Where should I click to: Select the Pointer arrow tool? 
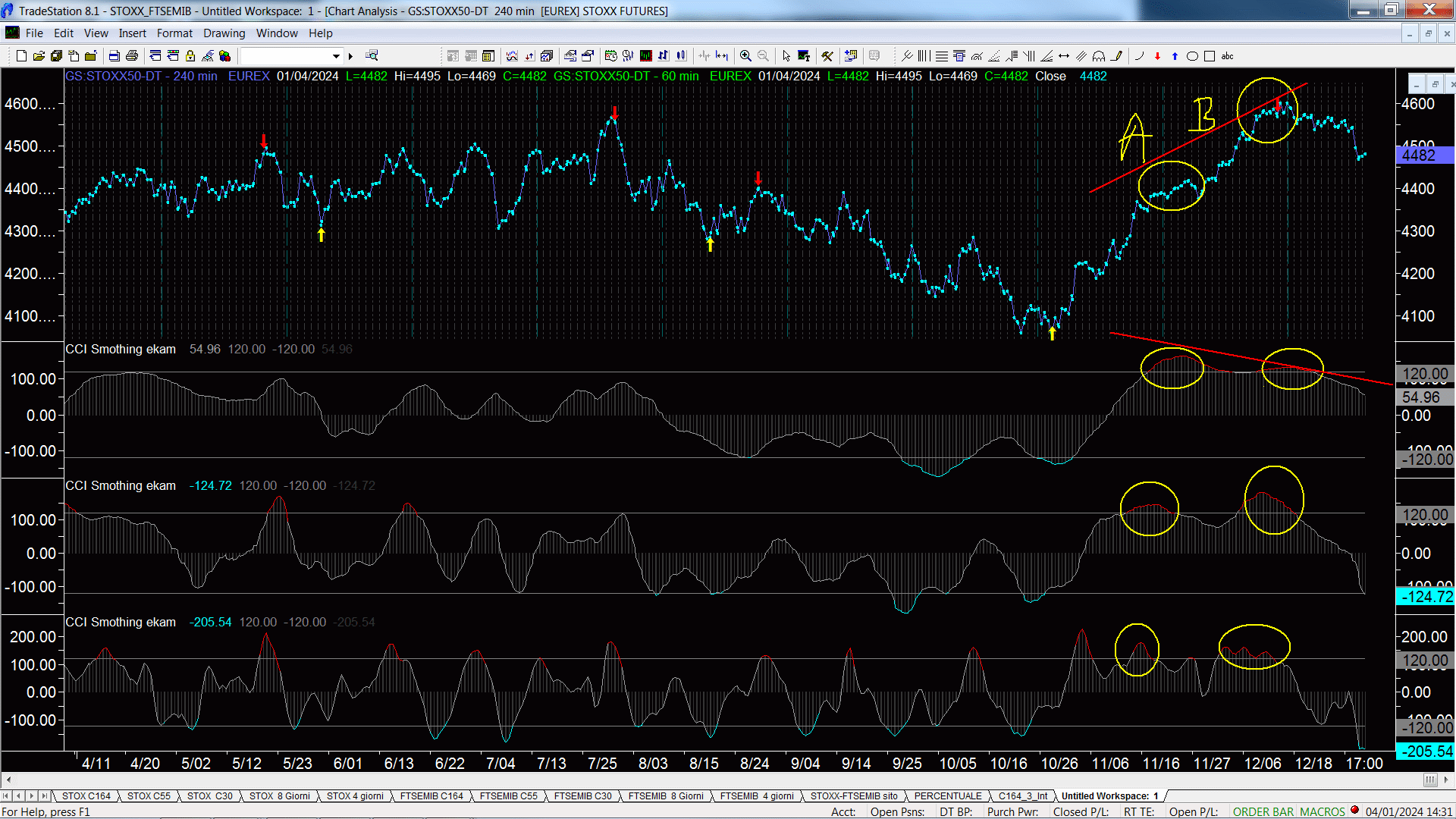click(786, 55)
